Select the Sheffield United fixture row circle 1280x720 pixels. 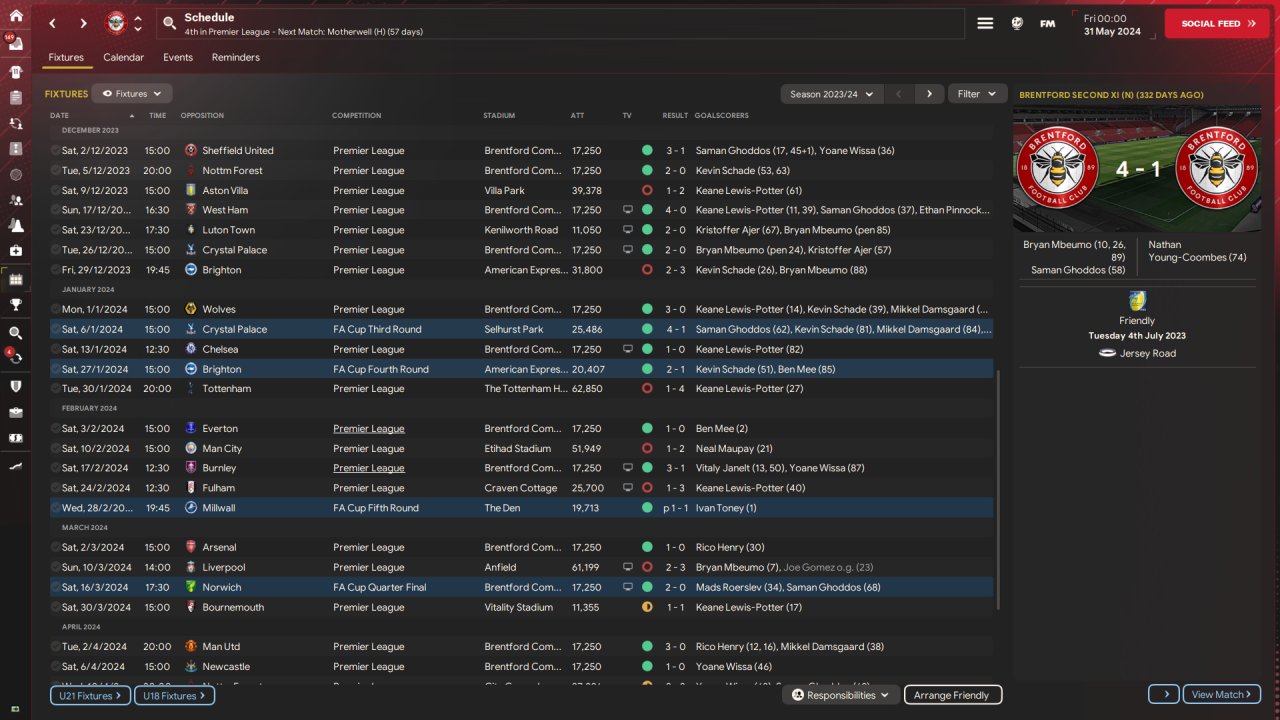pyautogui.click(x=56, y=151)
